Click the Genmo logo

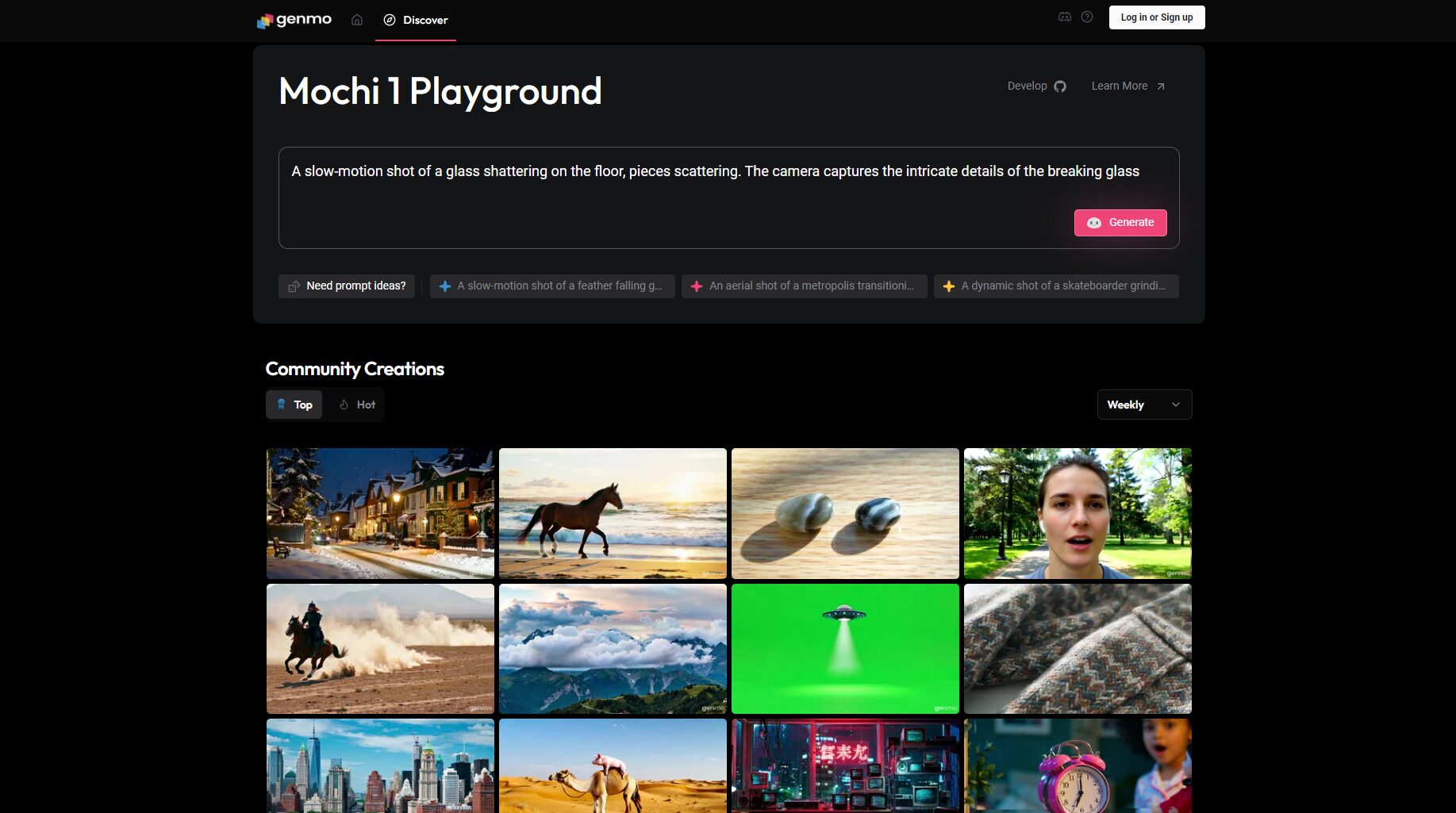pos(294,20)
